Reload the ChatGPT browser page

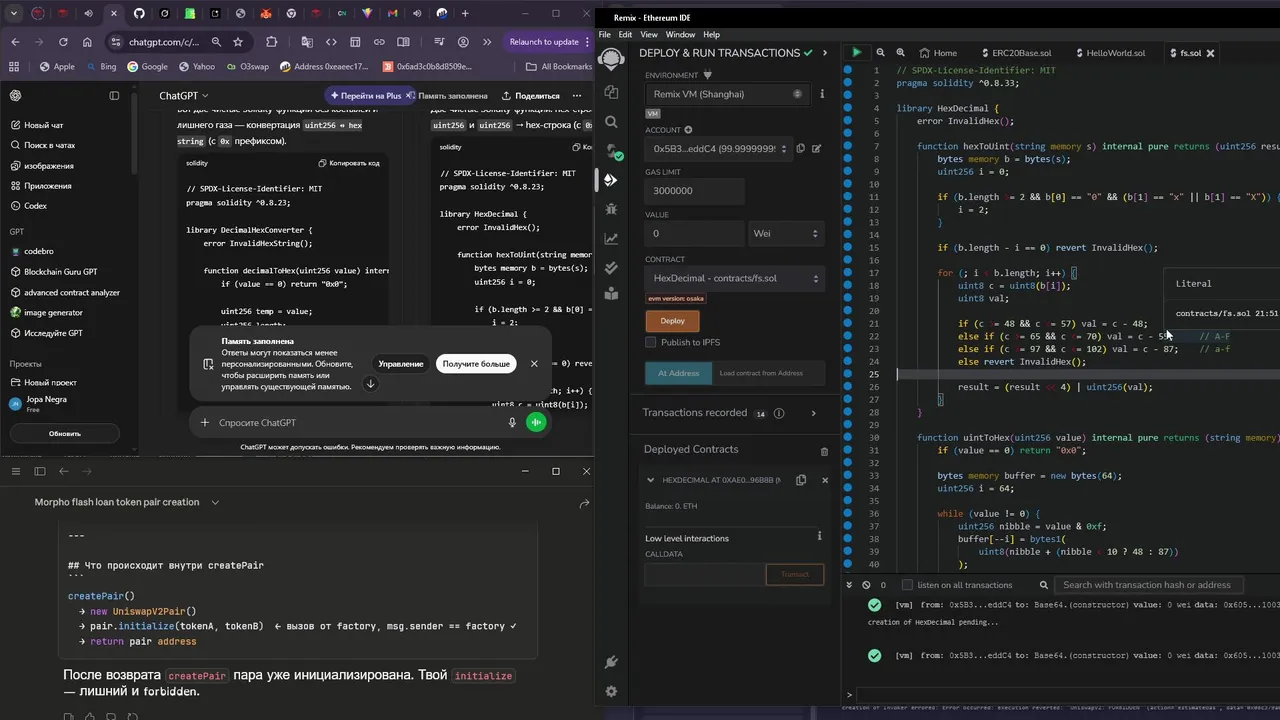click(63, 42)
